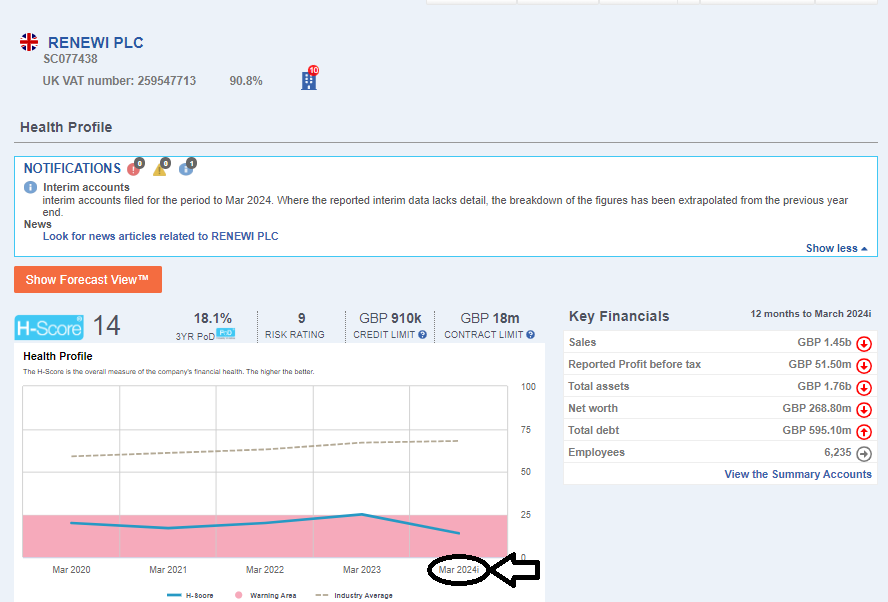
Task: Click the Key Financials heading
Action: (x=619, y=316)
